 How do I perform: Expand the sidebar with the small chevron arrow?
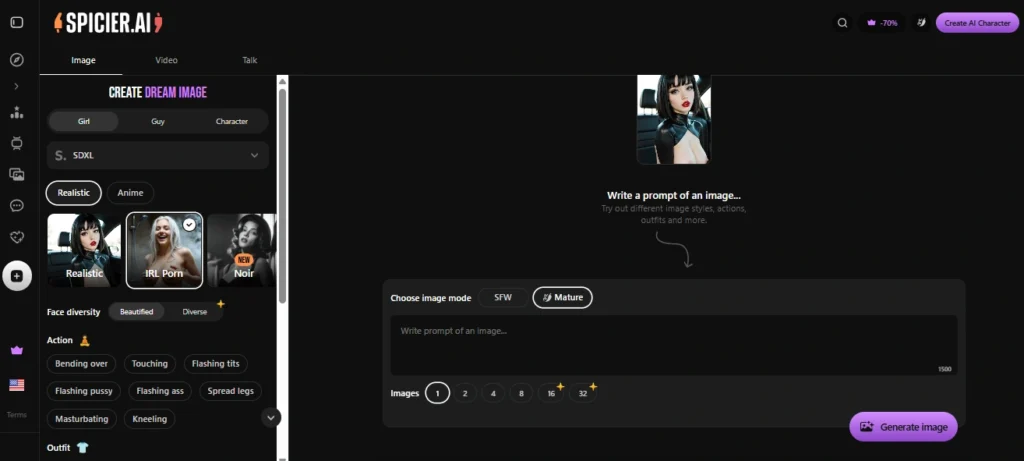tap(17, 86)
